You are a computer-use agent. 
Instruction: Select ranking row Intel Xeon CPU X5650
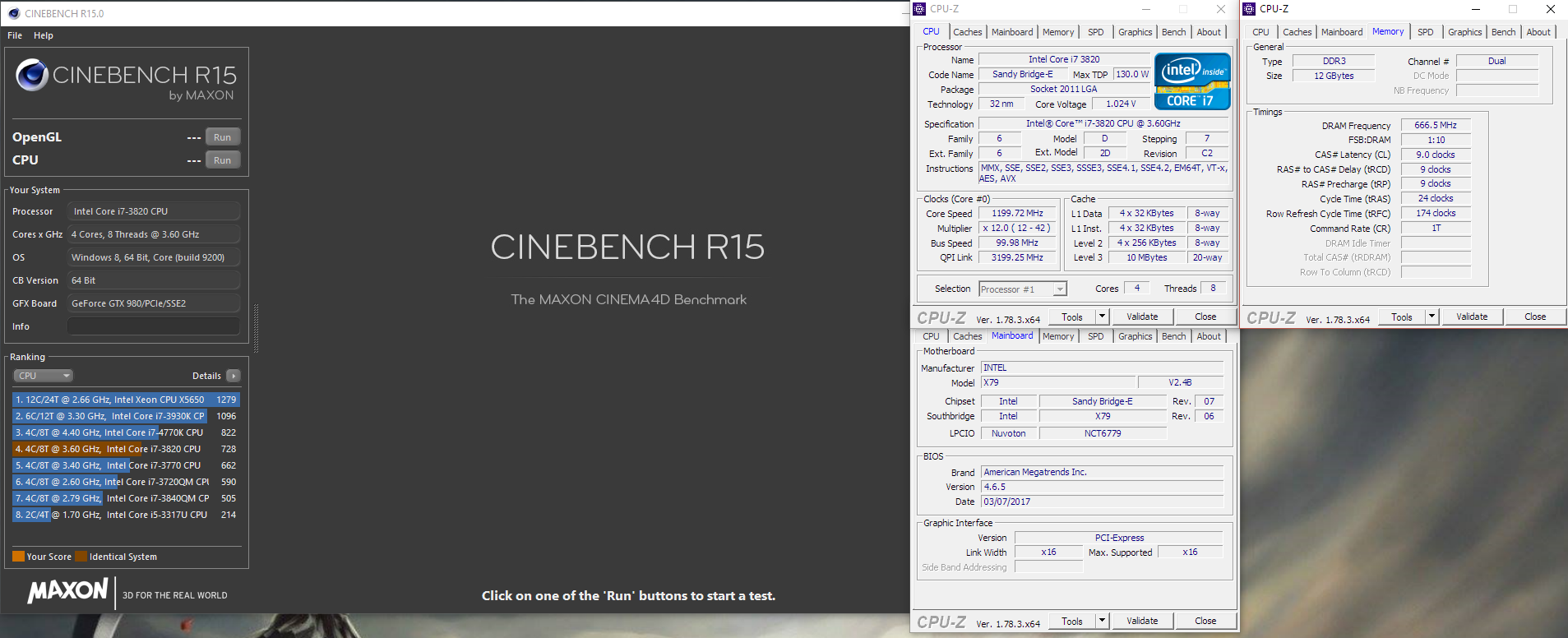pos(126,400)
